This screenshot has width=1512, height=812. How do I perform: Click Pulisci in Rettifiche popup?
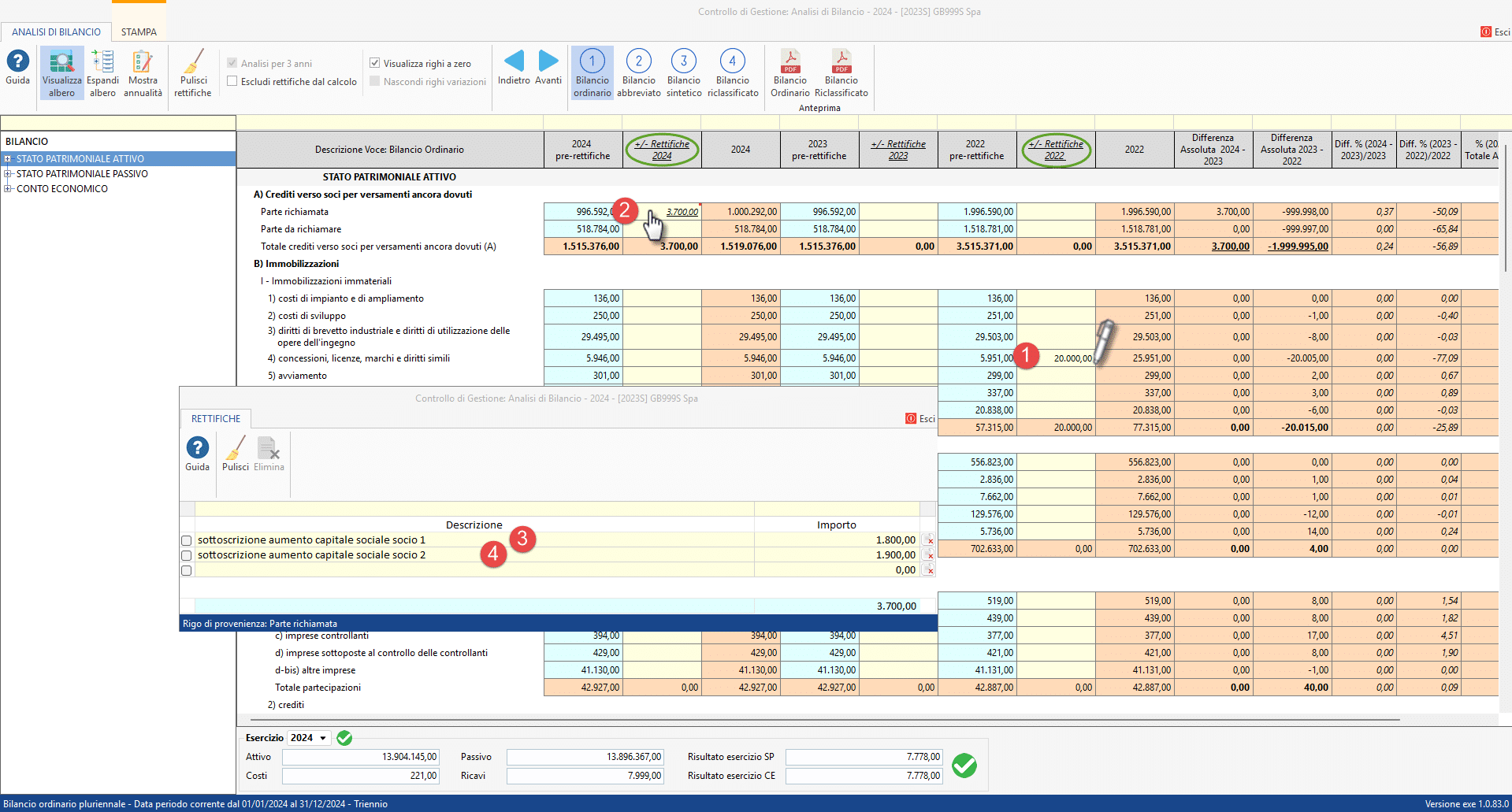236,454
